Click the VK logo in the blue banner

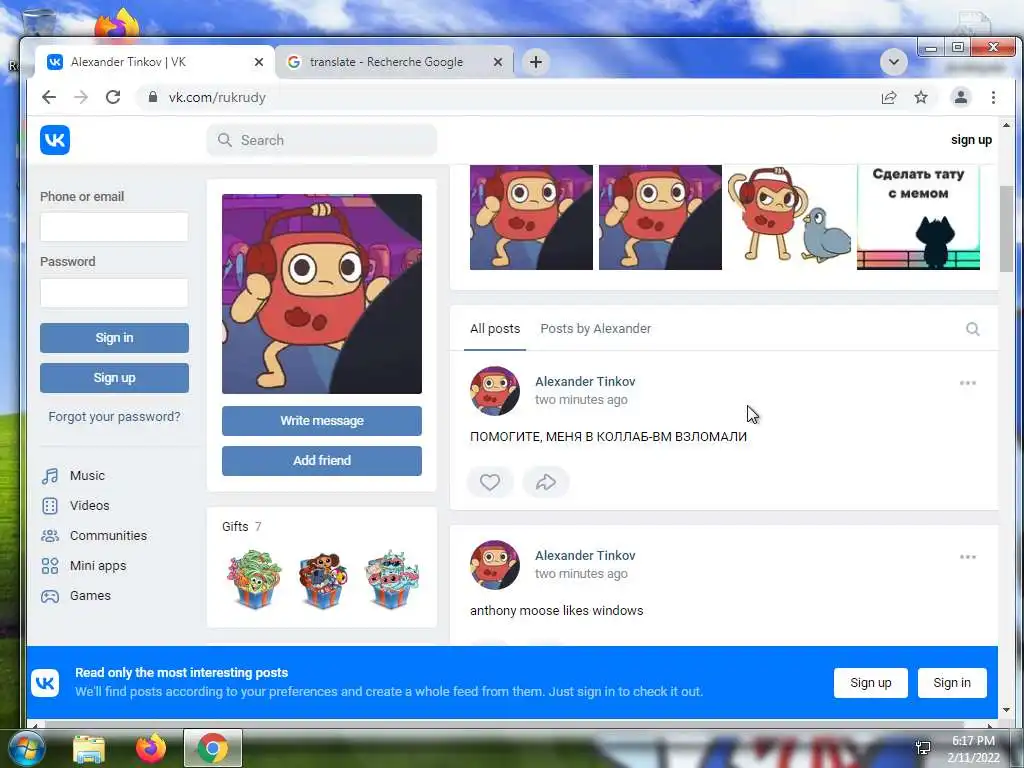[45, 683]
